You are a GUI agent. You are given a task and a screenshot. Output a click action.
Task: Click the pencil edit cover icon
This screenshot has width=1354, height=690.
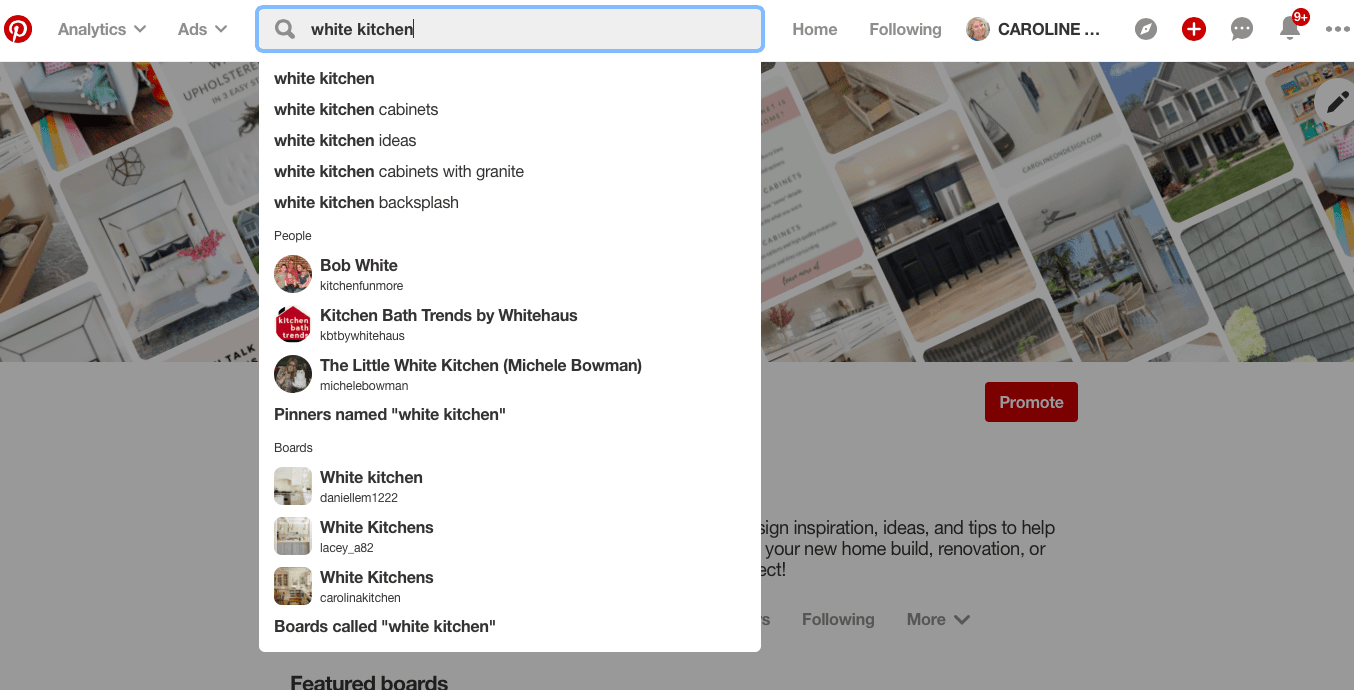coord(1337,101)
